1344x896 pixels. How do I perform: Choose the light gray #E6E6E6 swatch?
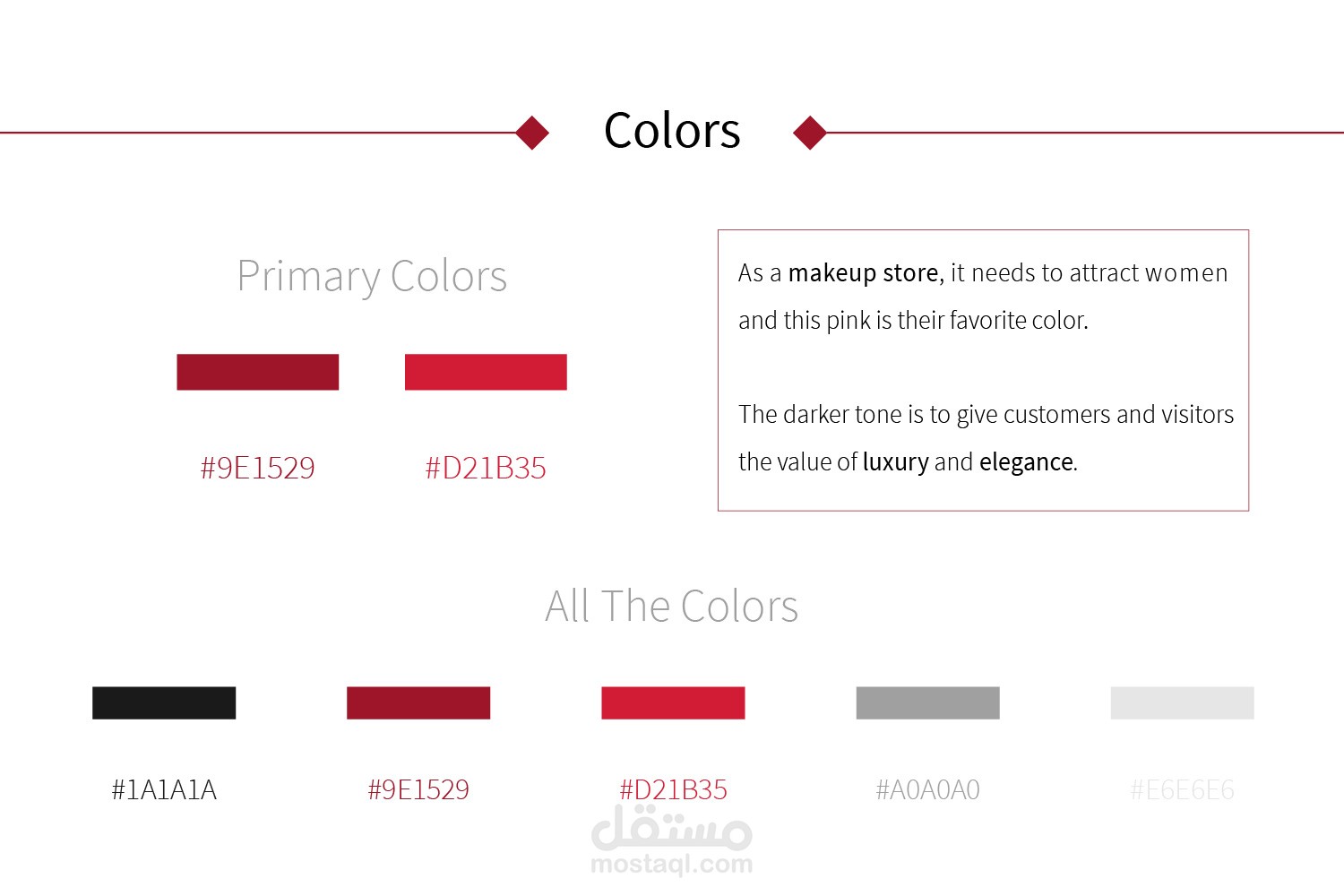(1182, 702)
